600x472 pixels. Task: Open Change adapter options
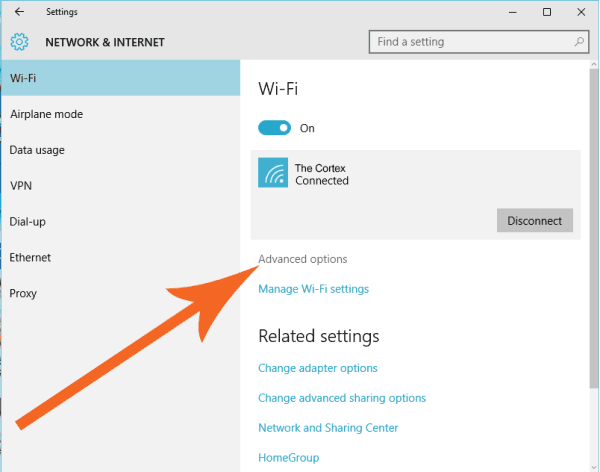coord(318,368)
